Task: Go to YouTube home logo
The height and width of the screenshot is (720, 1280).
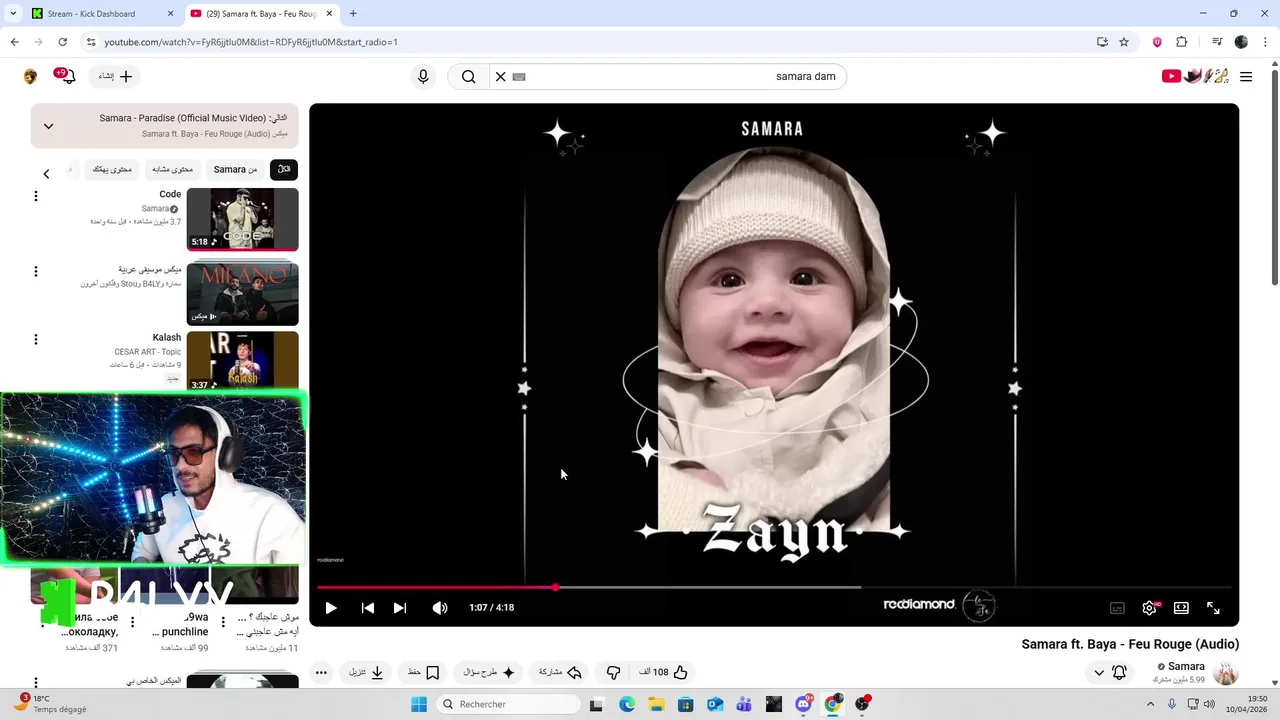Action: click(1194, 77)
